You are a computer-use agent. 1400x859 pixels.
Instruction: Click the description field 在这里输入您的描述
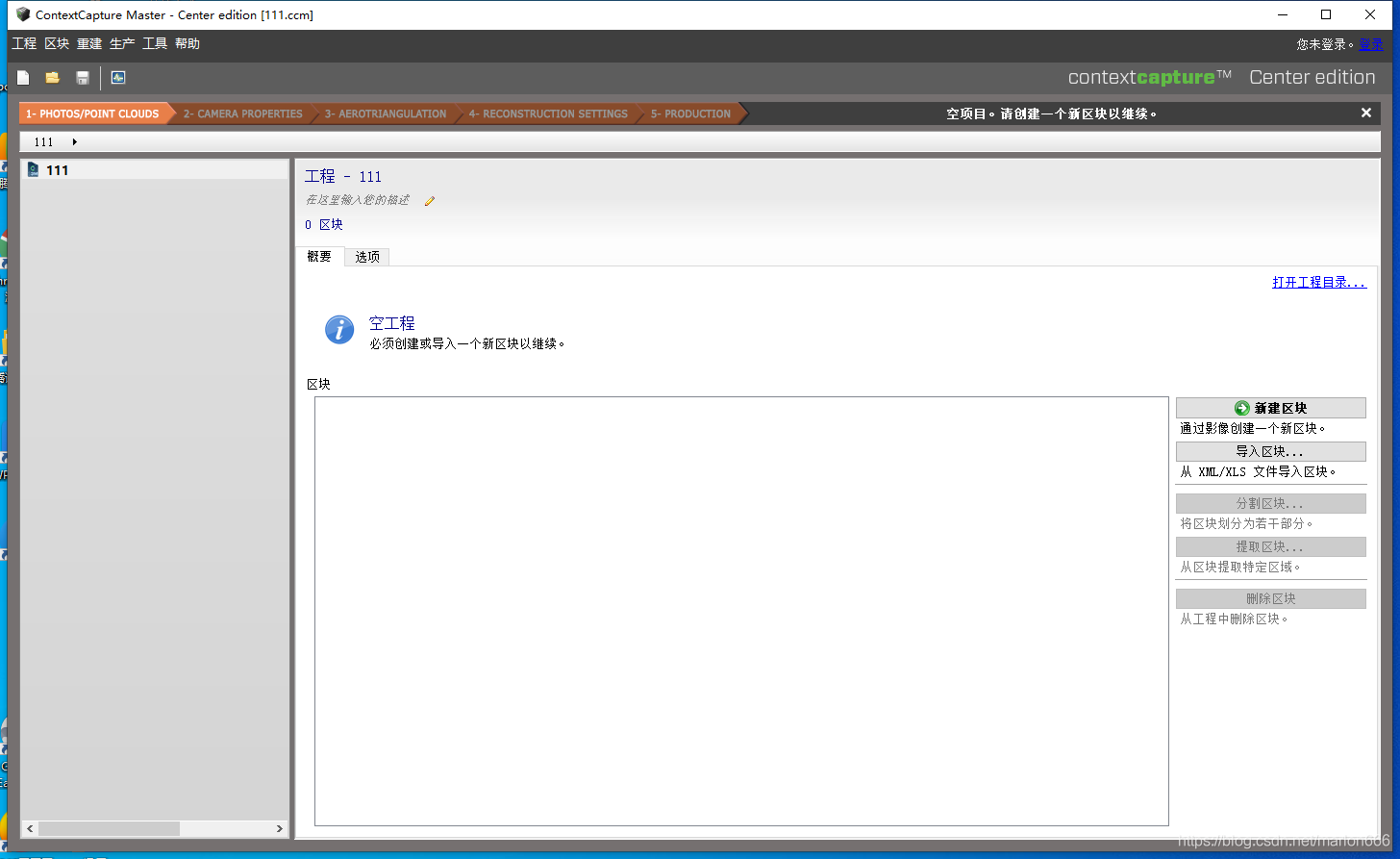pos(358,200)
